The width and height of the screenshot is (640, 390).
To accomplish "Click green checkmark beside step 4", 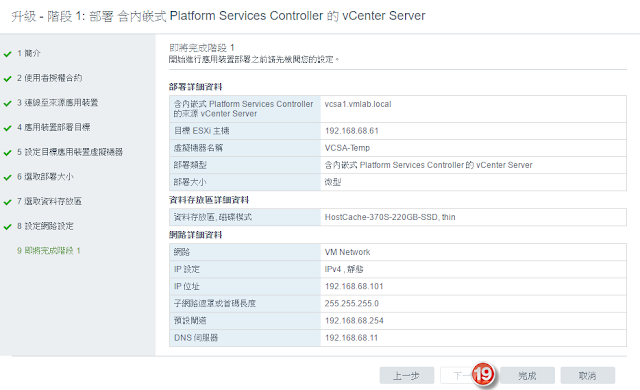I will [7, 128].
